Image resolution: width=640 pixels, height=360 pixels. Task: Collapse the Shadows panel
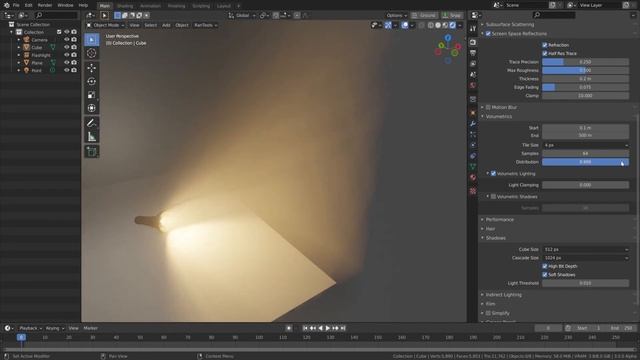496,238
